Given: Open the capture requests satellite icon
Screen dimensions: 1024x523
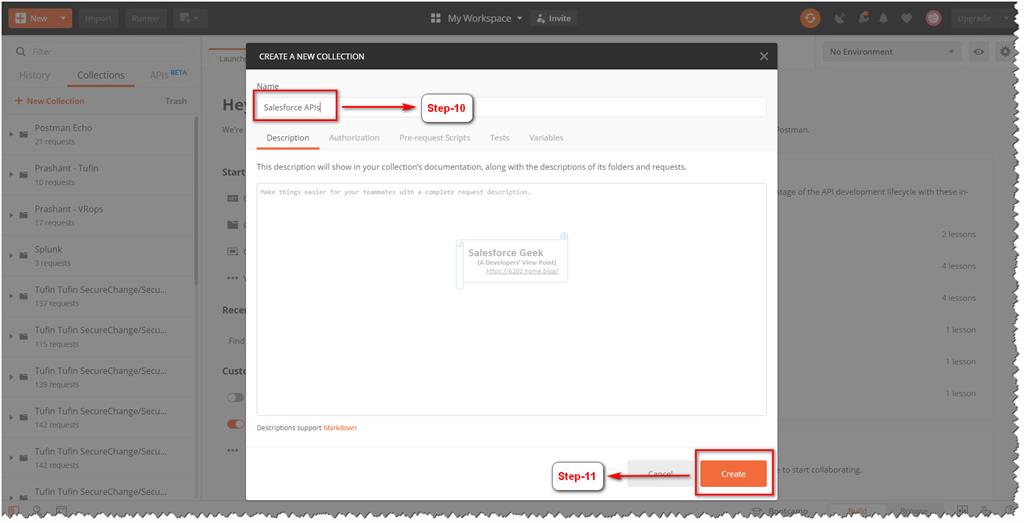Looking at the screenshot, I should (840, 18).
